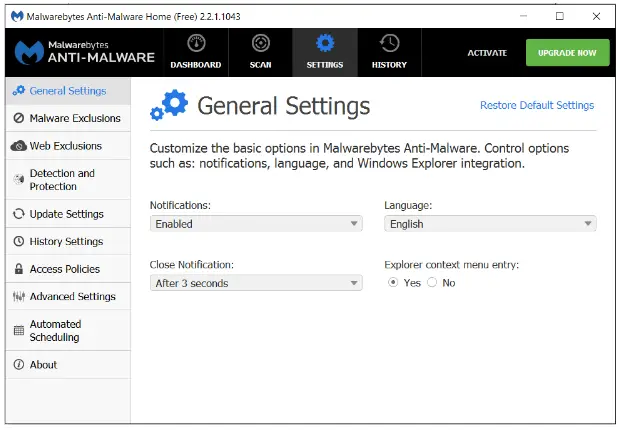This screenshot has height=430, width=620.
Task: Open Malware Exclusions settings page
Action: (x=68, y=118)
